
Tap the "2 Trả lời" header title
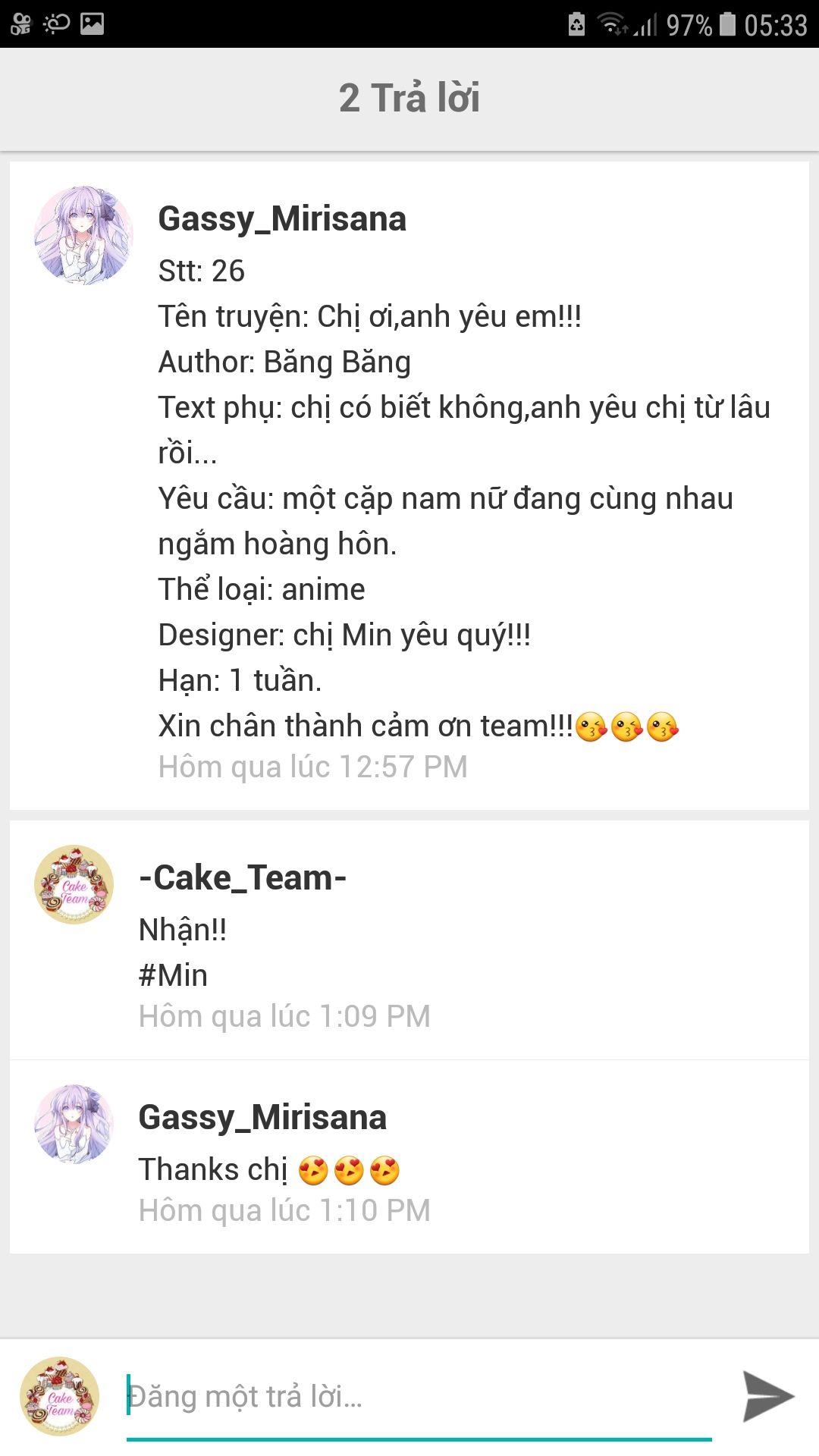(409, 98)
